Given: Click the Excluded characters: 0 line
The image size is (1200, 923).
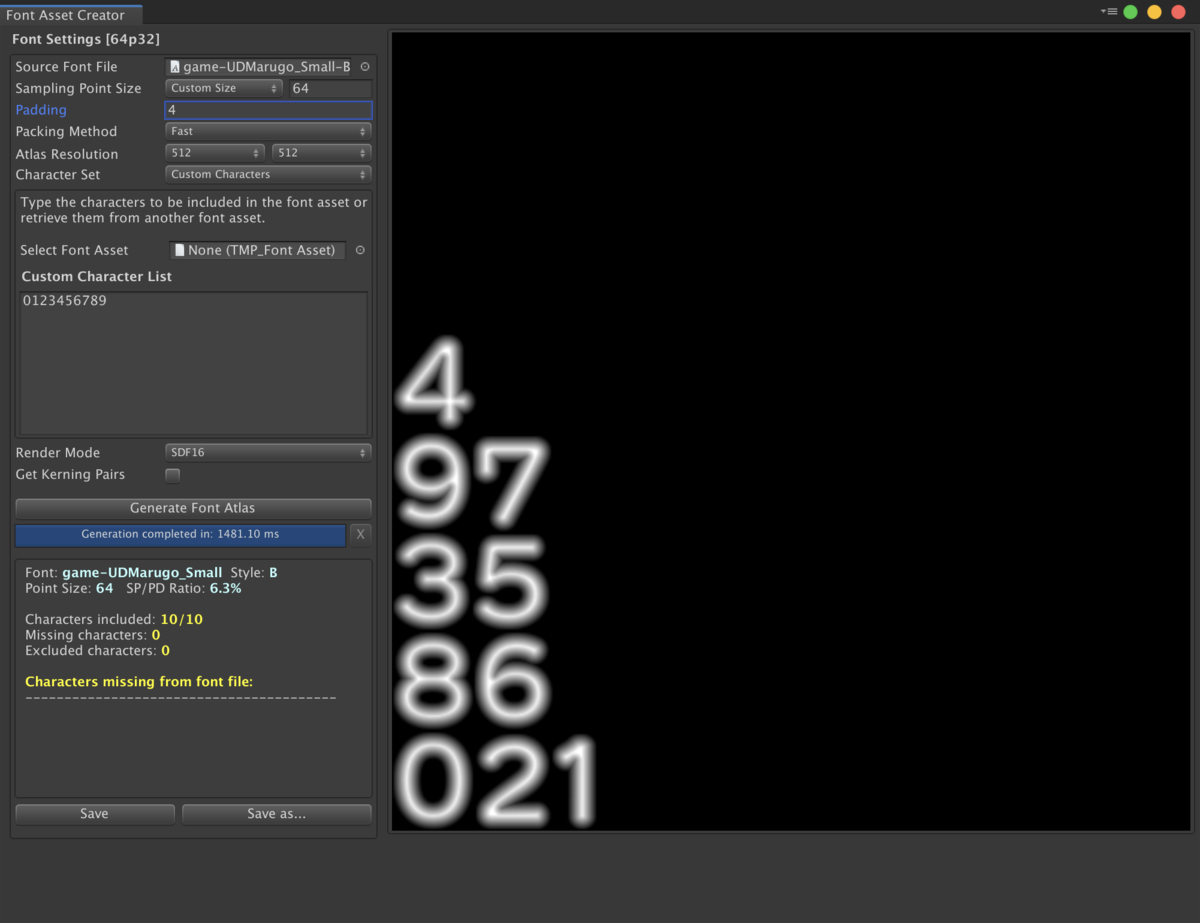Looking at the screenshot, I should pyautogui.click(x=97, y=651).
